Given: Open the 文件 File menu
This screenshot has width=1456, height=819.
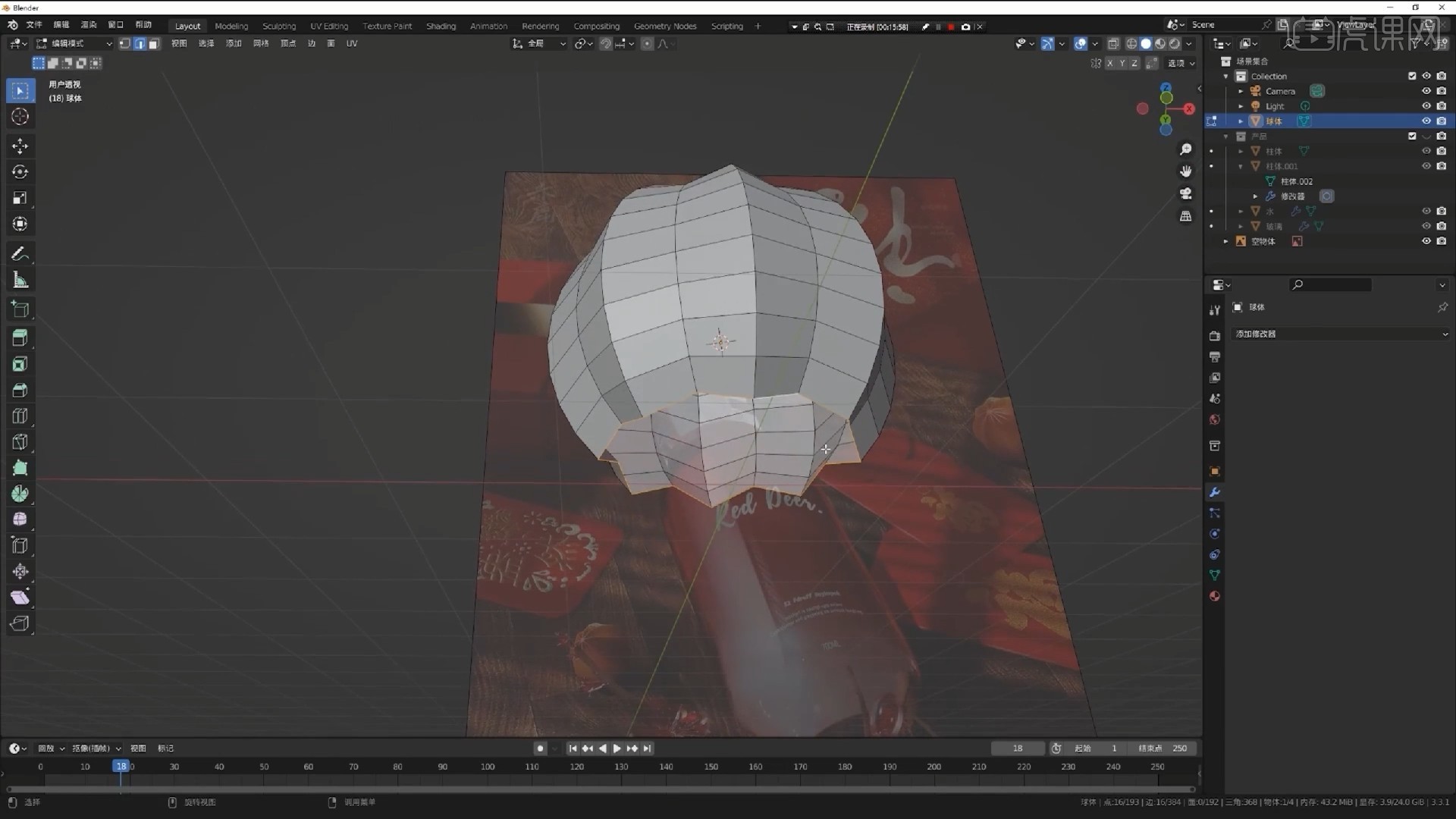Looking at the screenshot, I should [x=35, y=25].
